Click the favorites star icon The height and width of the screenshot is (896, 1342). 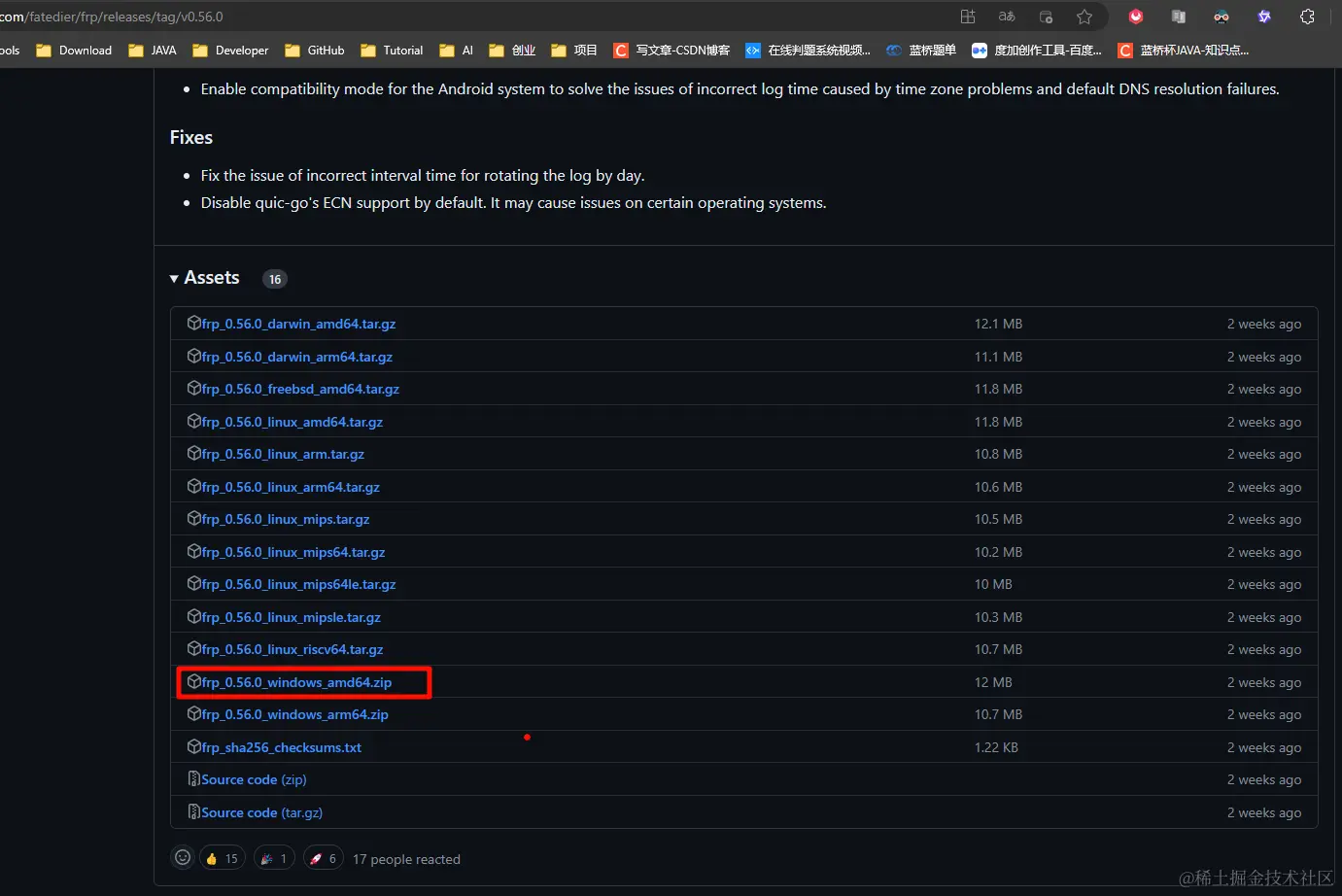tap(1084, 17)
